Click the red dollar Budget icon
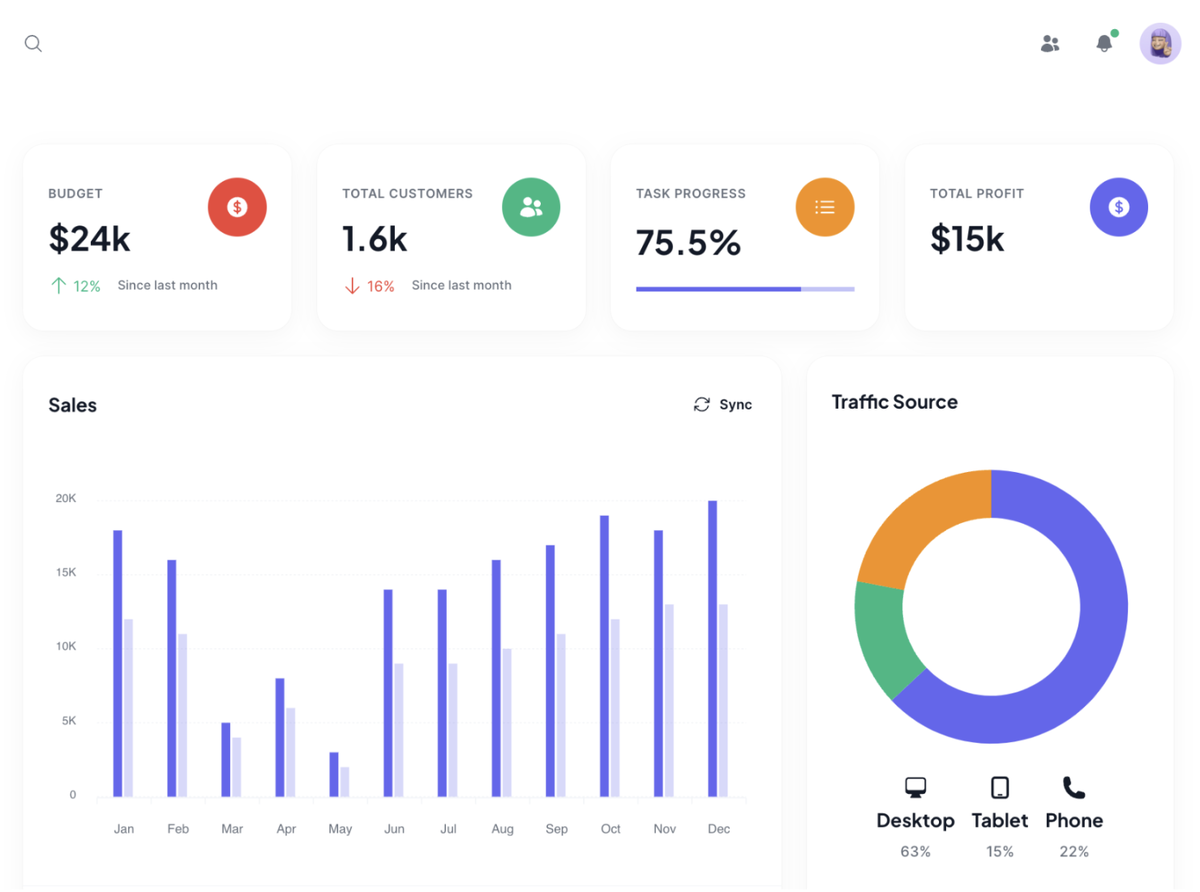Viewport: 1200px width, 892px height. coord(237,207)
